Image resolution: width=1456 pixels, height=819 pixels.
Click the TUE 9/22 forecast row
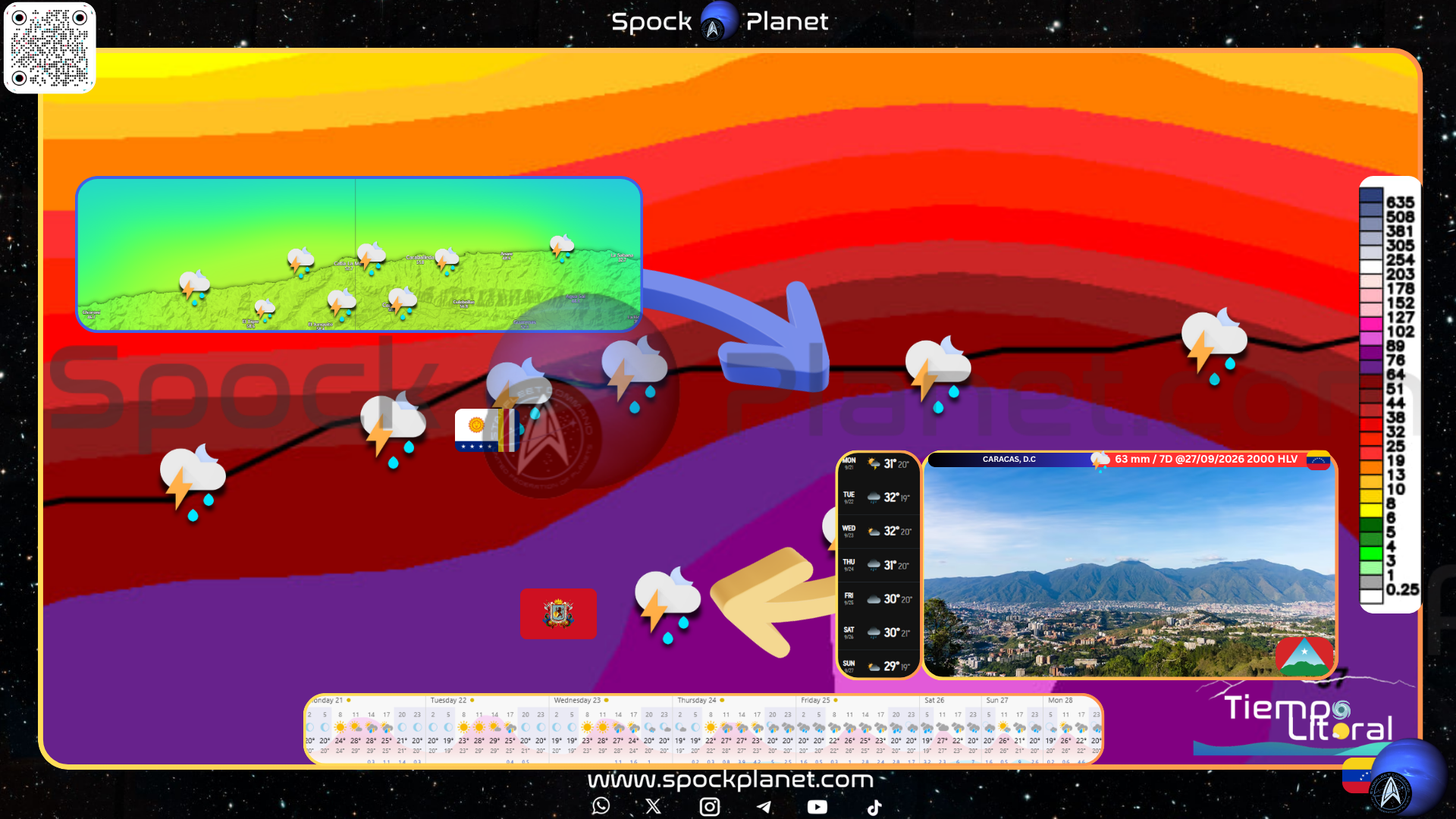point(877,497)
